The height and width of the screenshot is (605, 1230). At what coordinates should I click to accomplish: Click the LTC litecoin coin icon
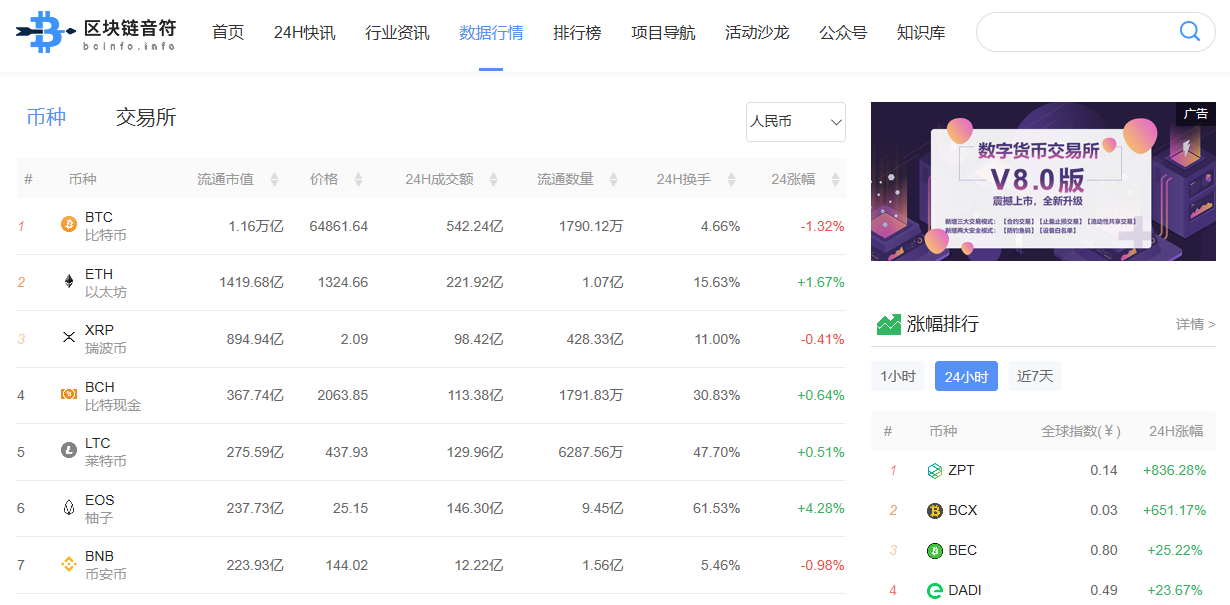coord(69,451)
